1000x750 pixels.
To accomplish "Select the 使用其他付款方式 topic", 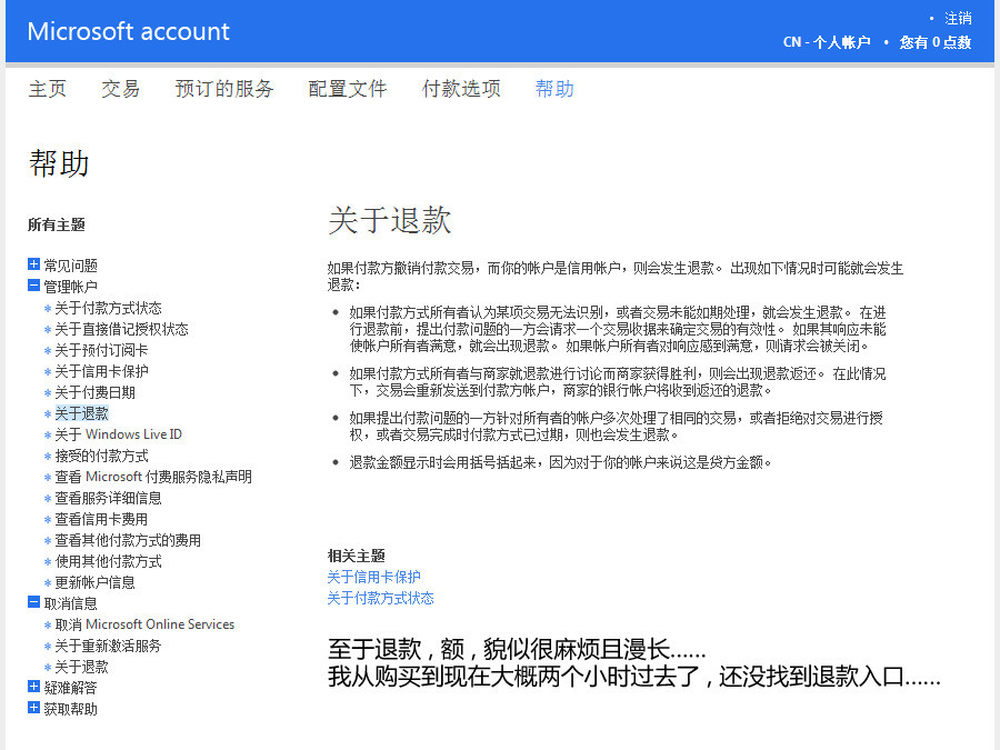I will click(x=108, y=561).
